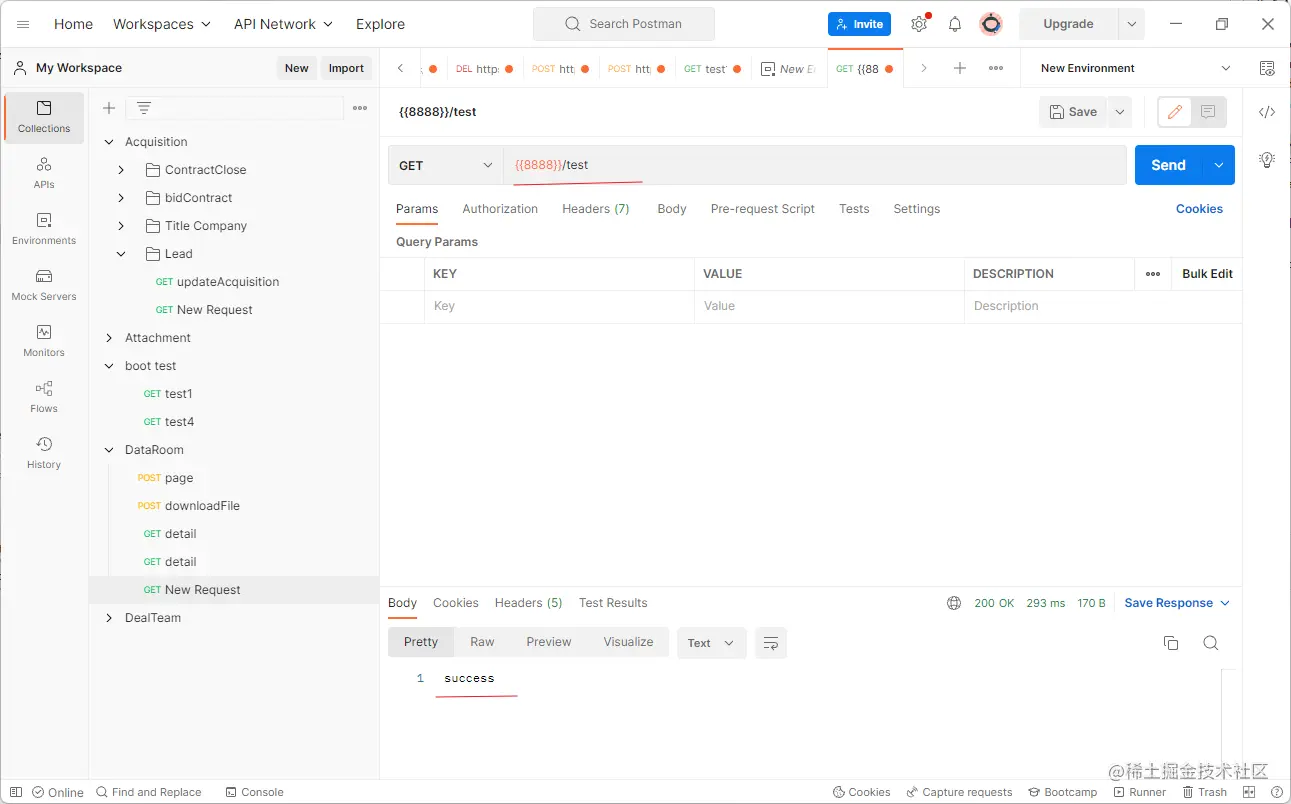Copy the response body

coord(1171,643)
